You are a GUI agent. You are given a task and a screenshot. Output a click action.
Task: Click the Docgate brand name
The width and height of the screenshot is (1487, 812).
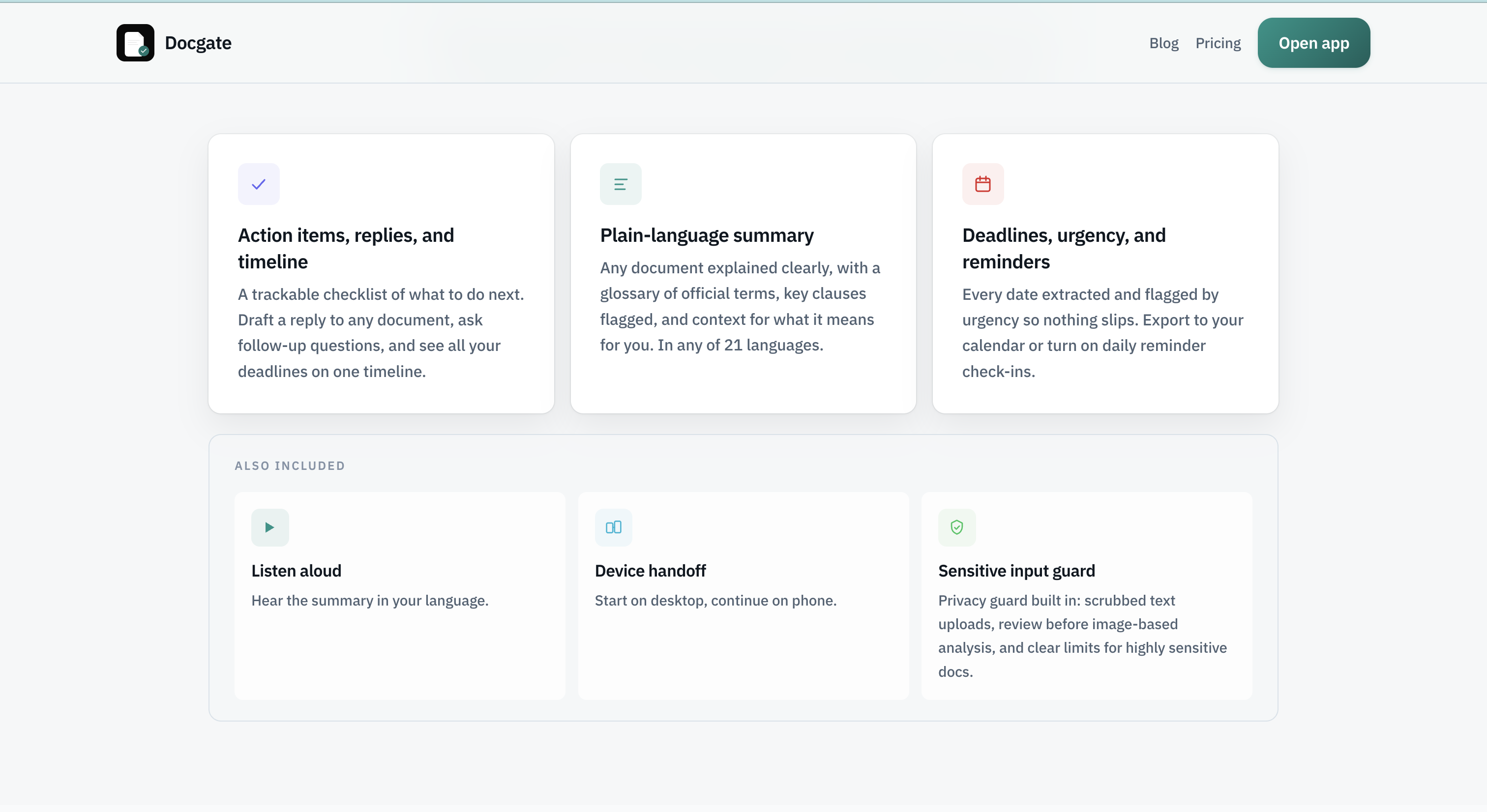(x=198, y=43)
